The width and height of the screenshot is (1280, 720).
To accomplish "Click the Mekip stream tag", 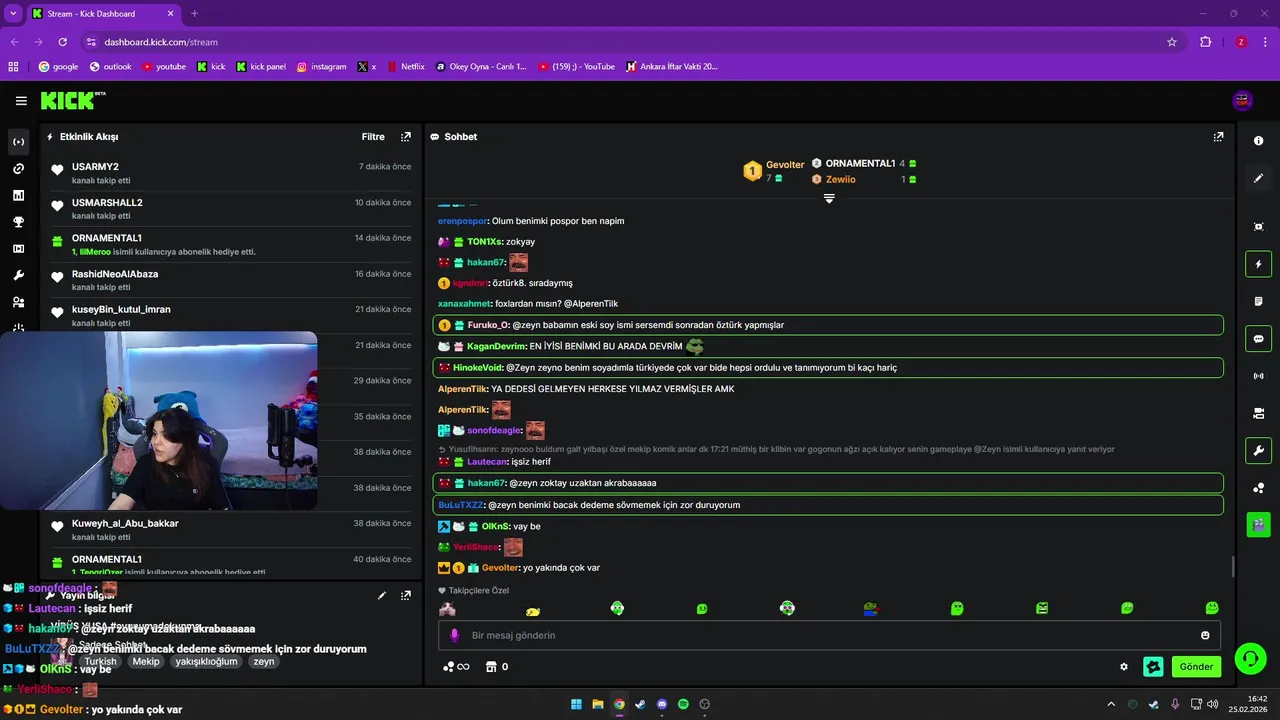I will point(146,661).
